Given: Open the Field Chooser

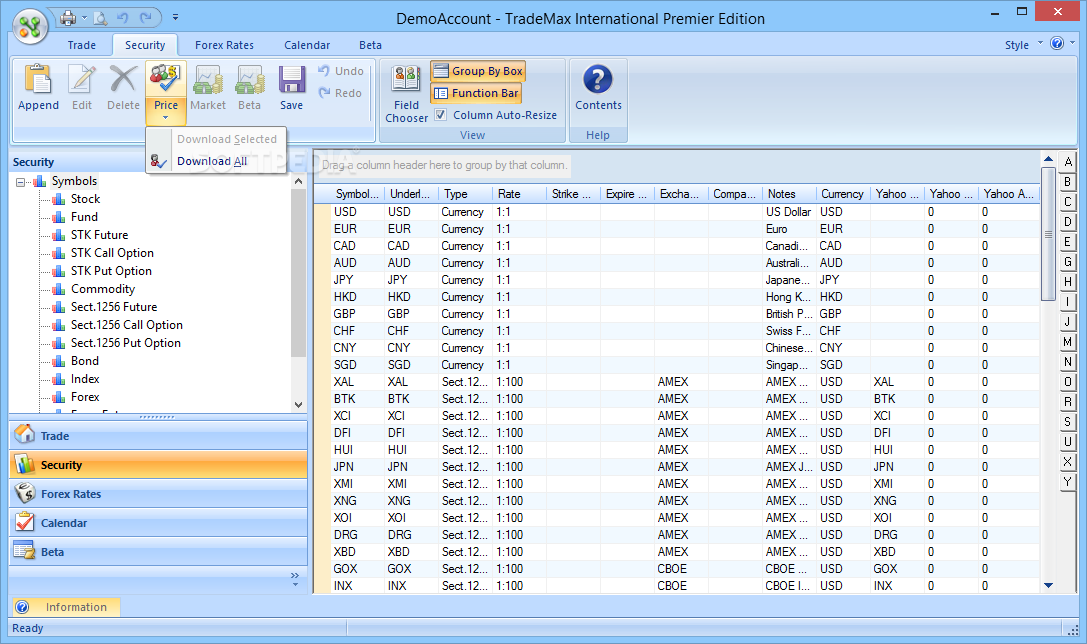Looking at the screenshot, I should point(406,94).
